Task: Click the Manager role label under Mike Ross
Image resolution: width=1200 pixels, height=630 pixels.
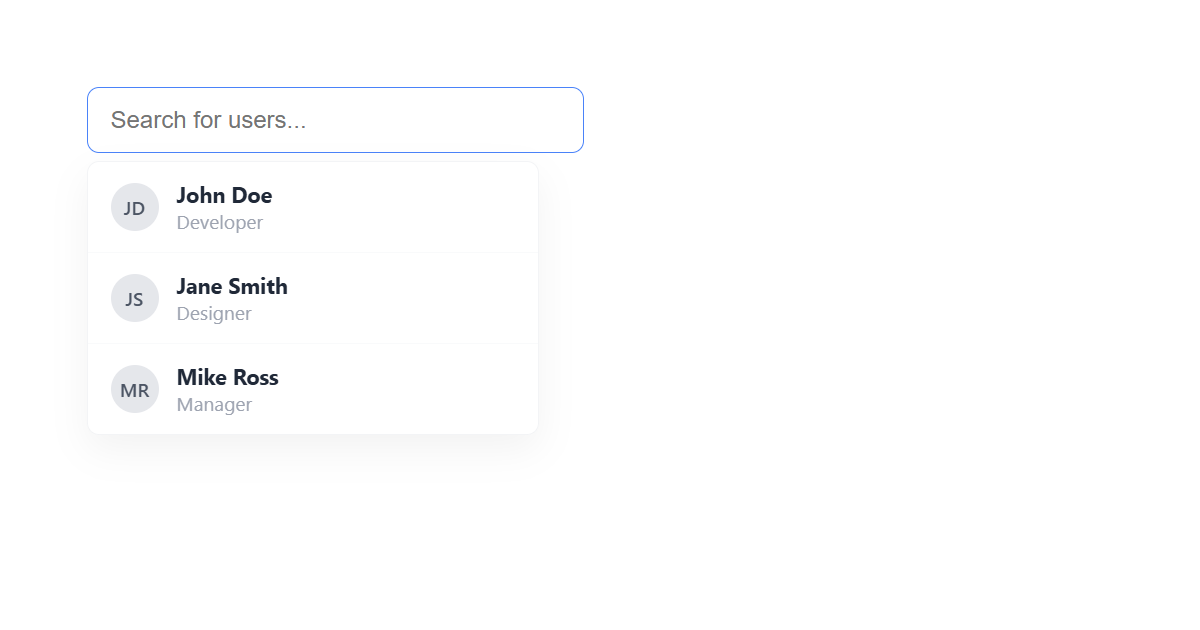Action: (x=214, y=404)
